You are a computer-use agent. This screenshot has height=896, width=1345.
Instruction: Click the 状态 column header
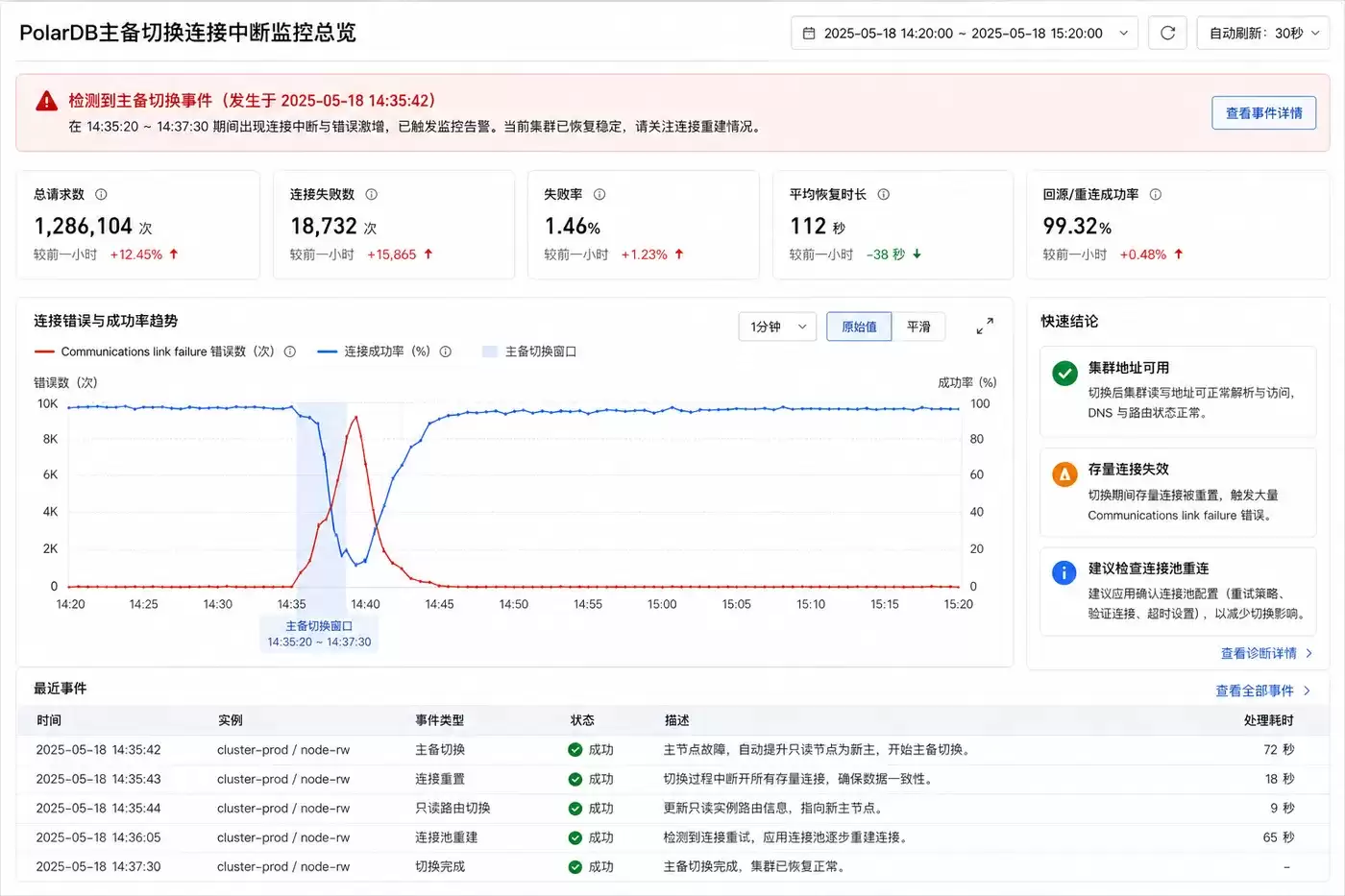tap(582, 720)
